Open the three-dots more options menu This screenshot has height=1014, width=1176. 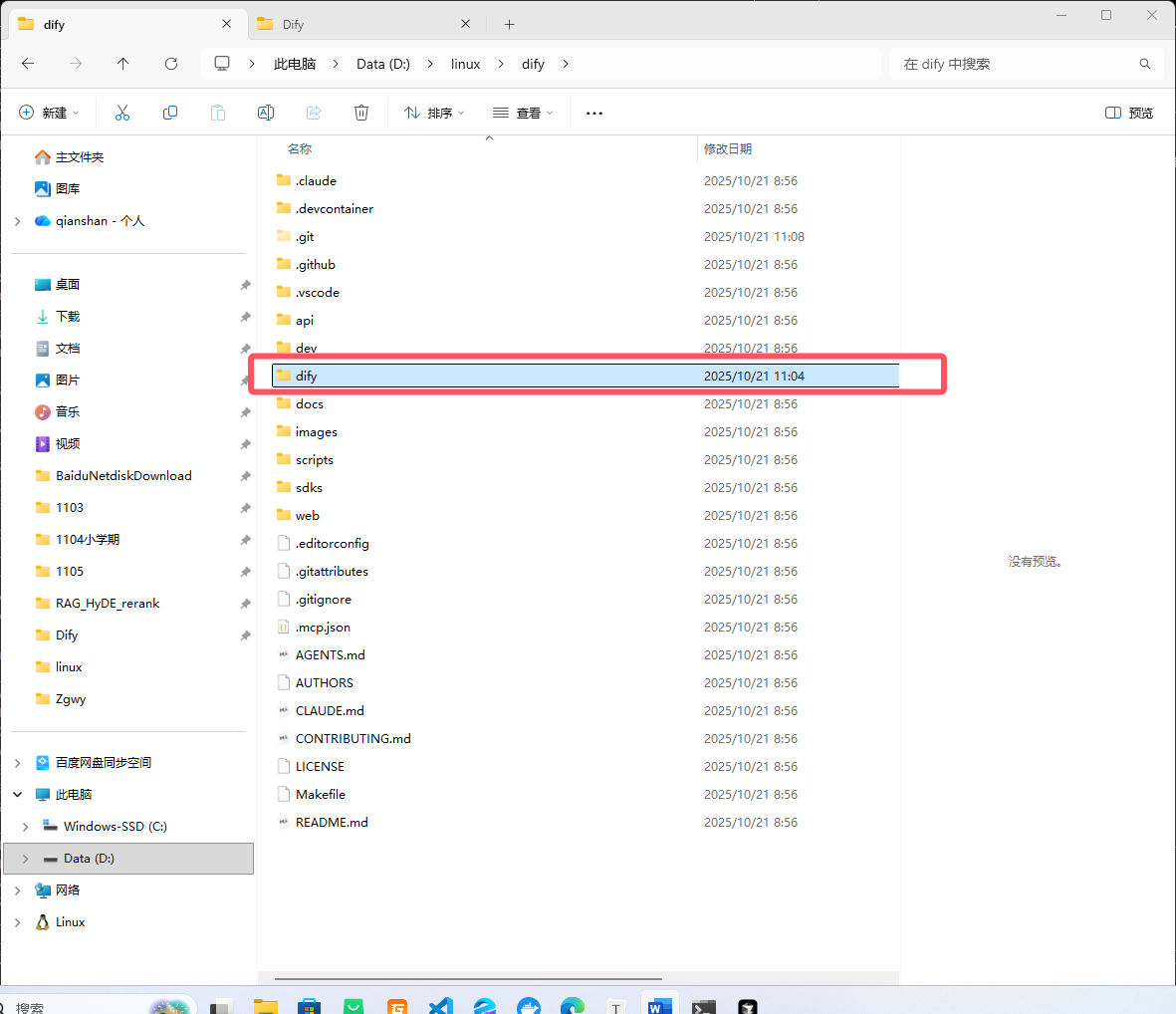594,113
